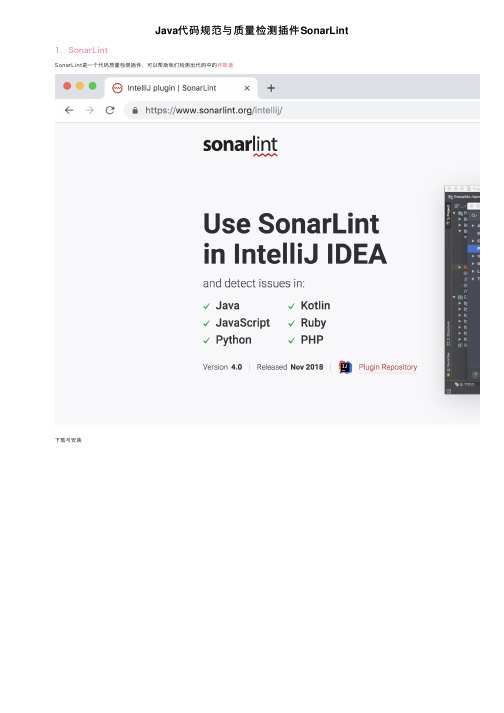This screenshot has height=713, width=504.
Task: Select the IntelliJ plugin | SonarLint tab
Action: 181,88
